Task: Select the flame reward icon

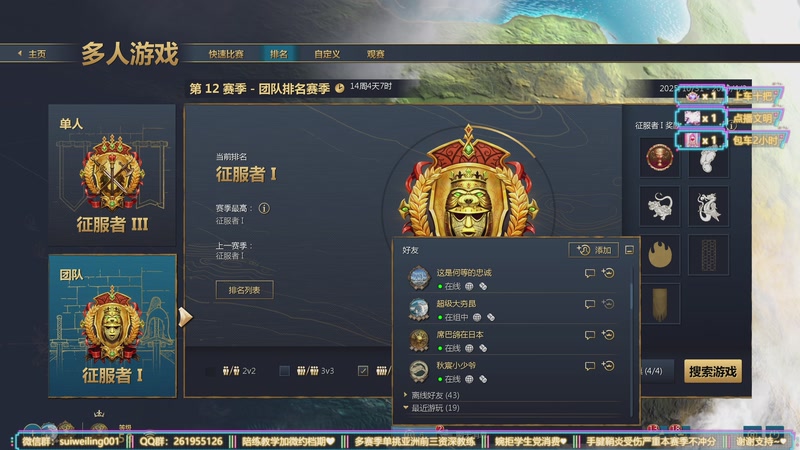Action: [x=660, y=255]
